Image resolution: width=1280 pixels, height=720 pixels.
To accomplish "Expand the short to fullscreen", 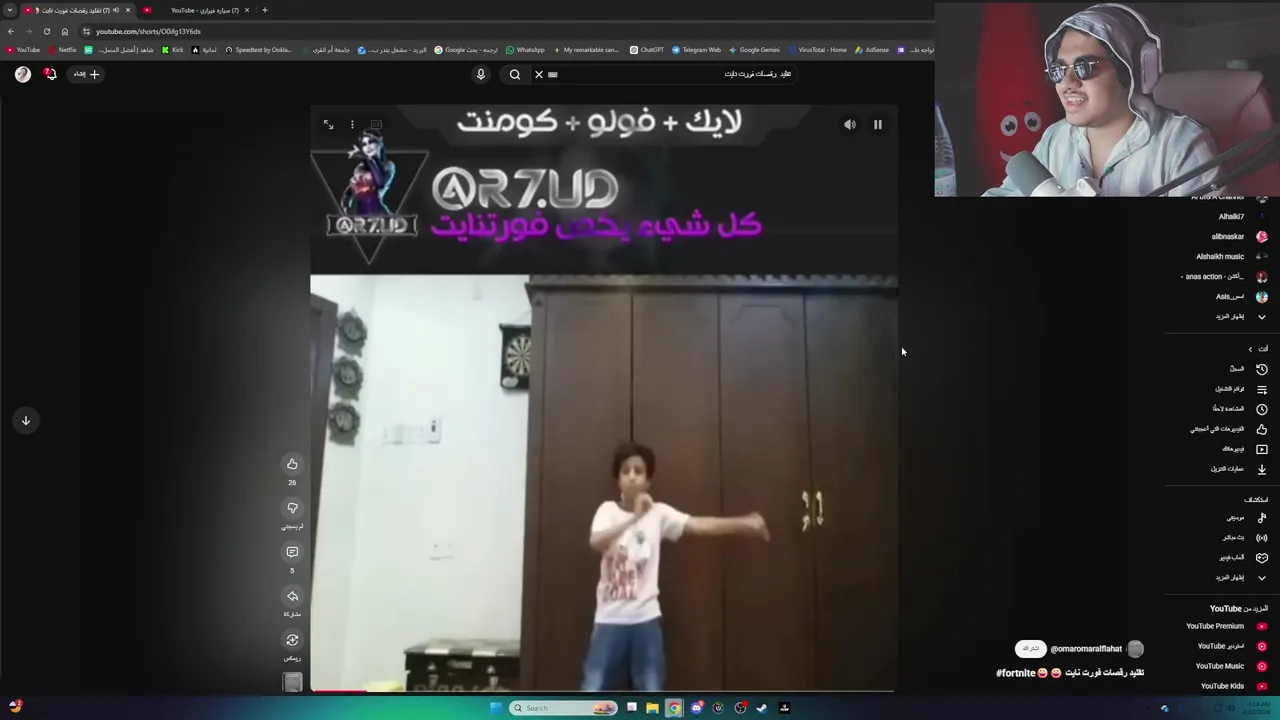I will (328, 125).
